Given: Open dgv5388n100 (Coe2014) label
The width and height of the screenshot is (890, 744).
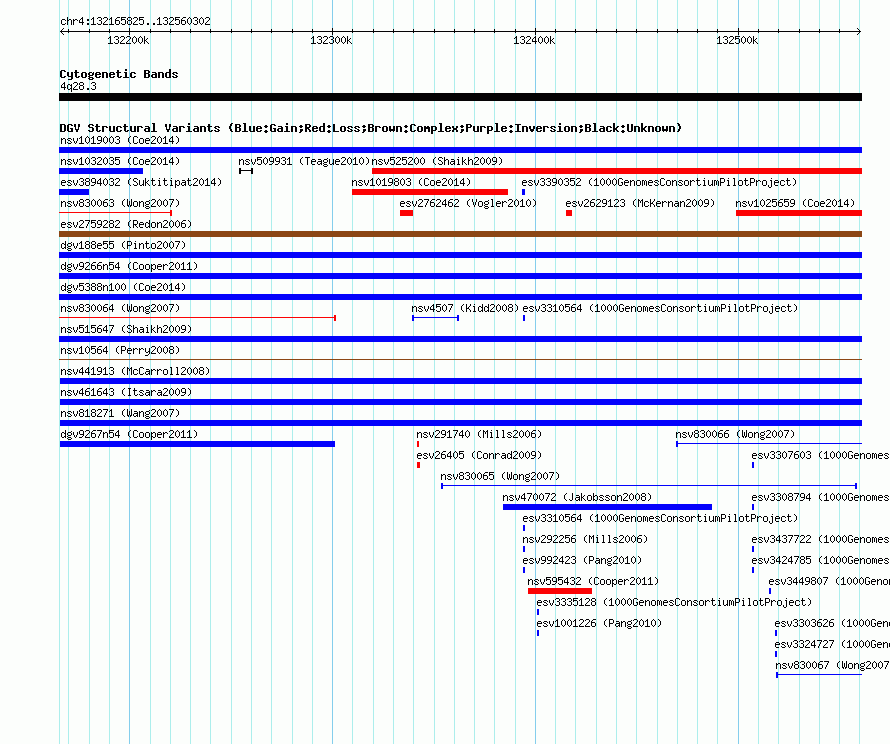Looking at the screenshot, I should pos(123,287).
